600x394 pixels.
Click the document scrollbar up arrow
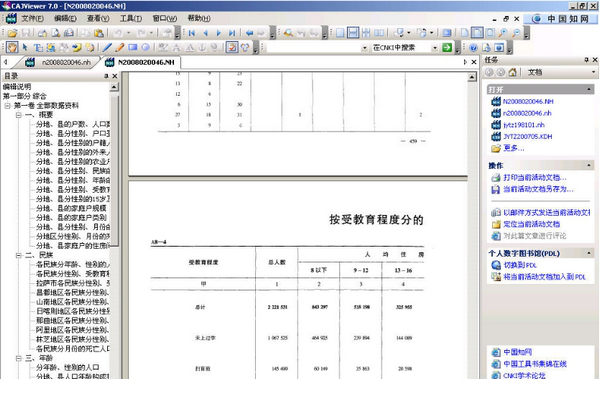point(472,78)
